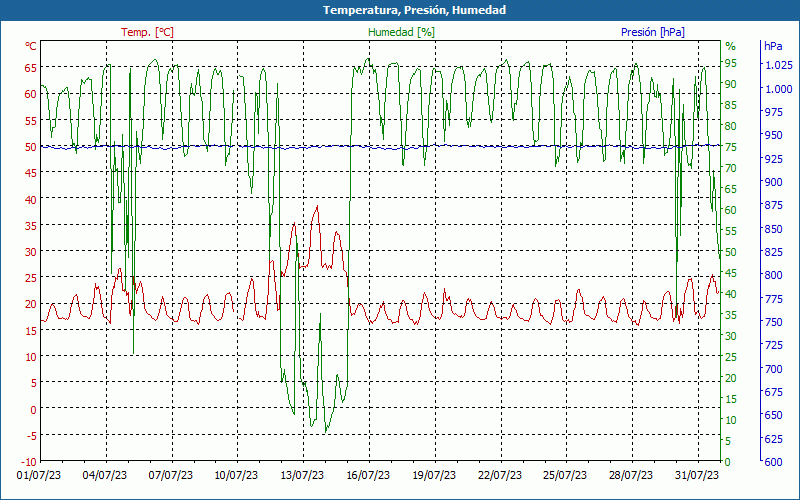Click 5 on the green humidity axis

pos(728,441)
